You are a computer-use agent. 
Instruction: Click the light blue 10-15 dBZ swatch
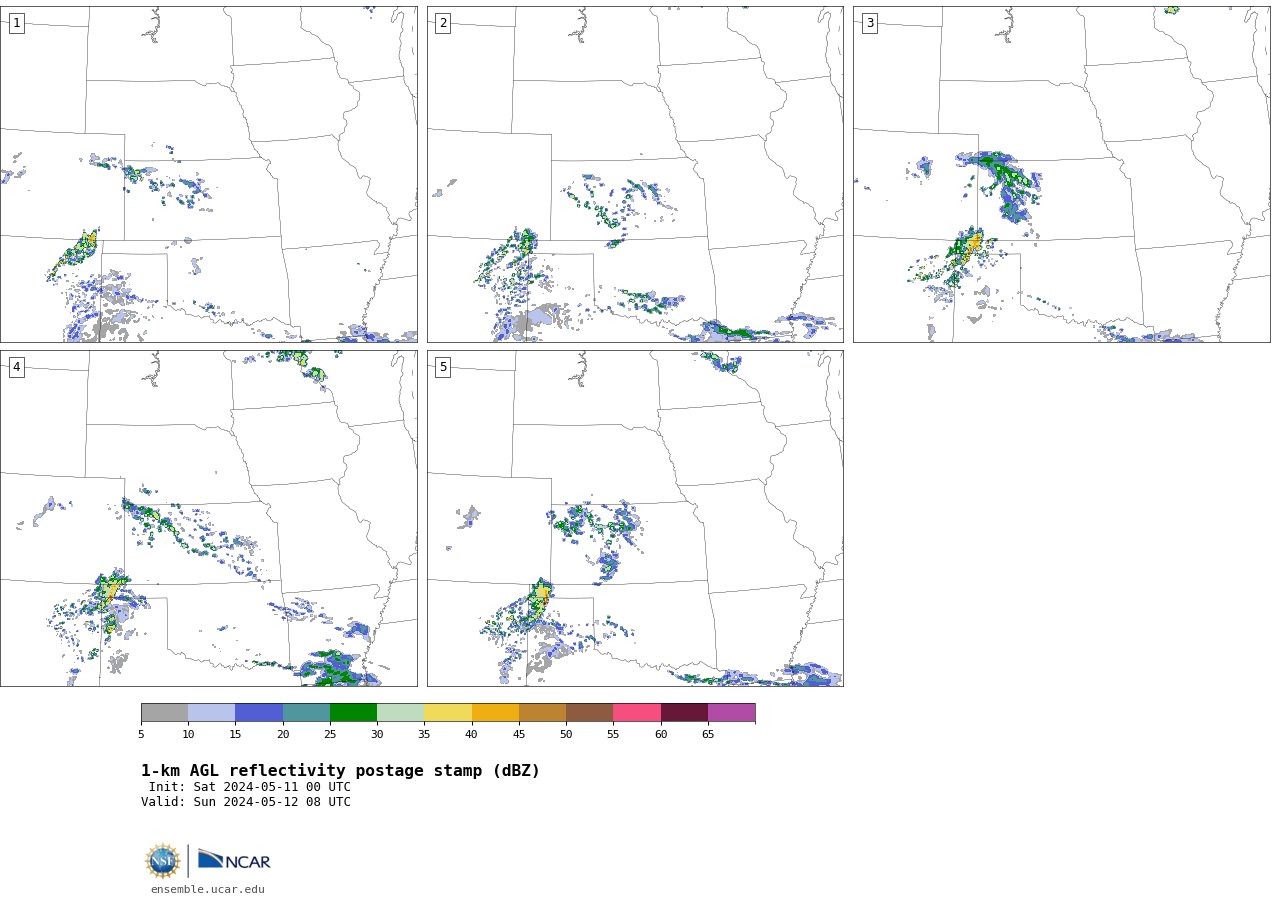point(211,712)
